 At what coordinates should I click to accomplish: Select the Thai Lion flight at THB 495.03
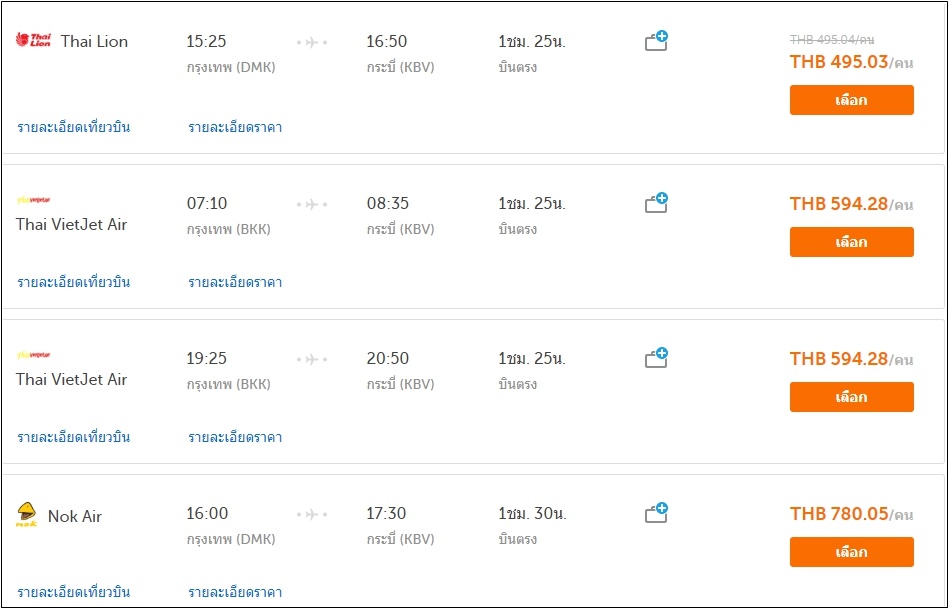coord(851,100)
